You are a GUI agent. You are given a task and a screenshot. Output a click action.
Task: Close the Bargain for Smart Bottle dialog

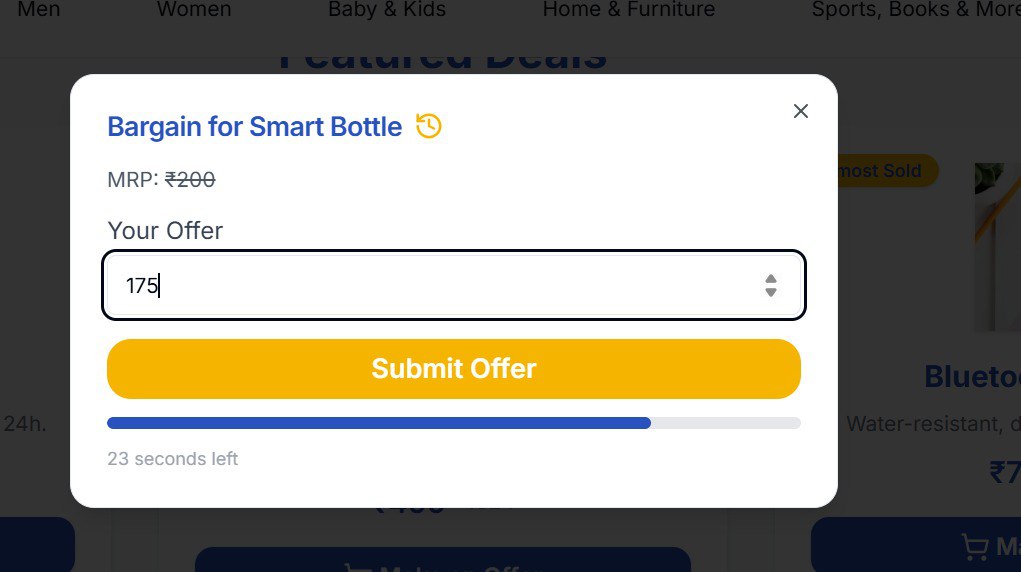(x=800, y=111)
